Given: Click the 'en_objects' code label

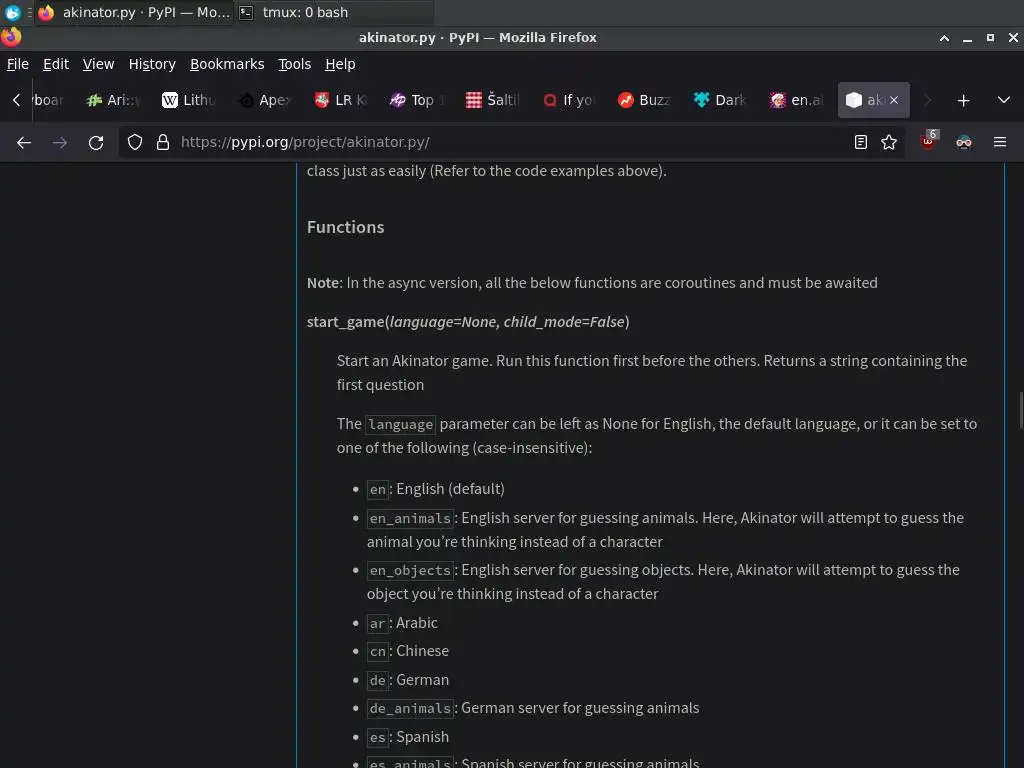Looking at the screenshot, I should click(410, 571).
